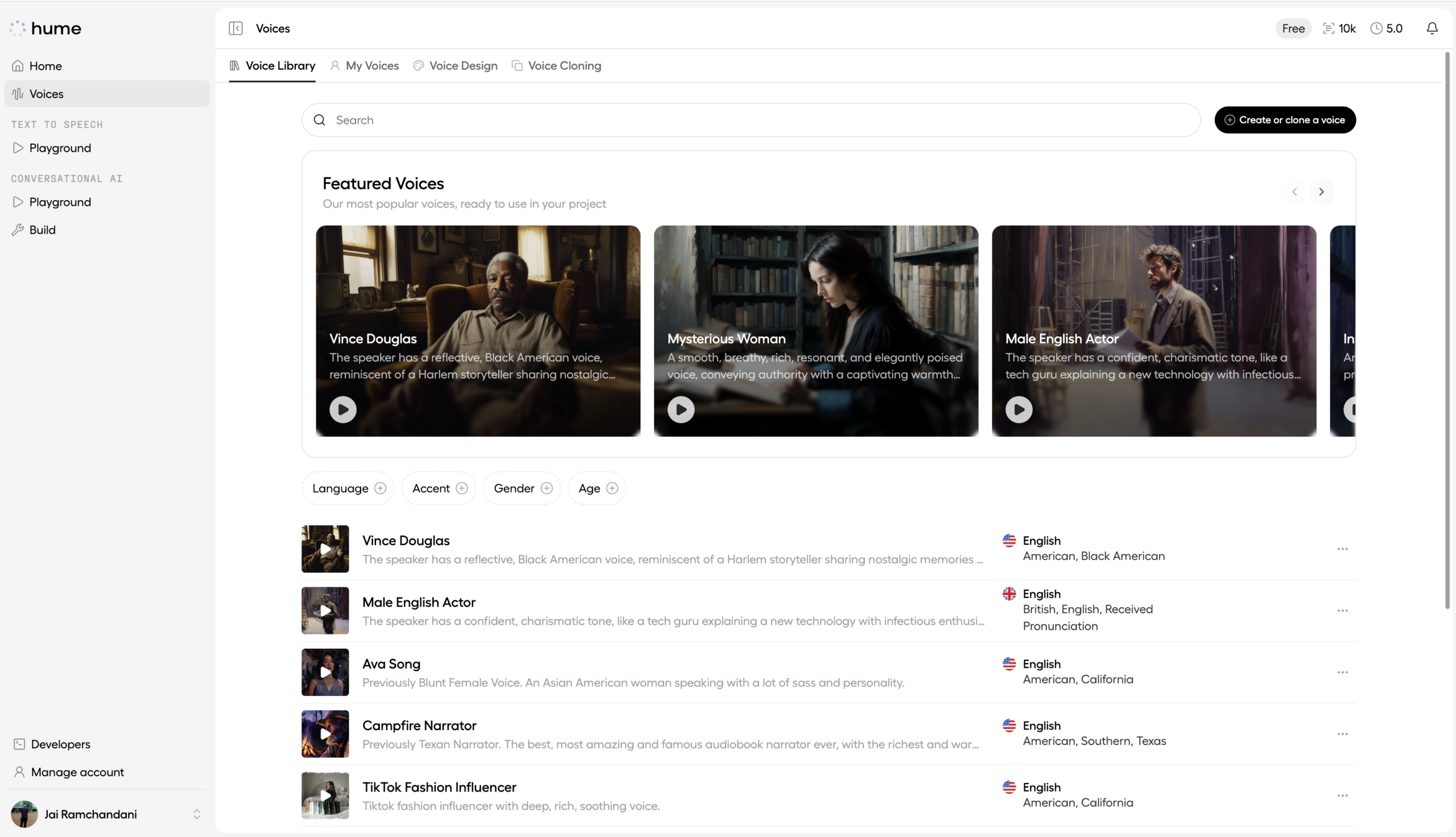Switch to the My Voices tab
Viewport: 1456px width, 837px height.
(365, 65)
